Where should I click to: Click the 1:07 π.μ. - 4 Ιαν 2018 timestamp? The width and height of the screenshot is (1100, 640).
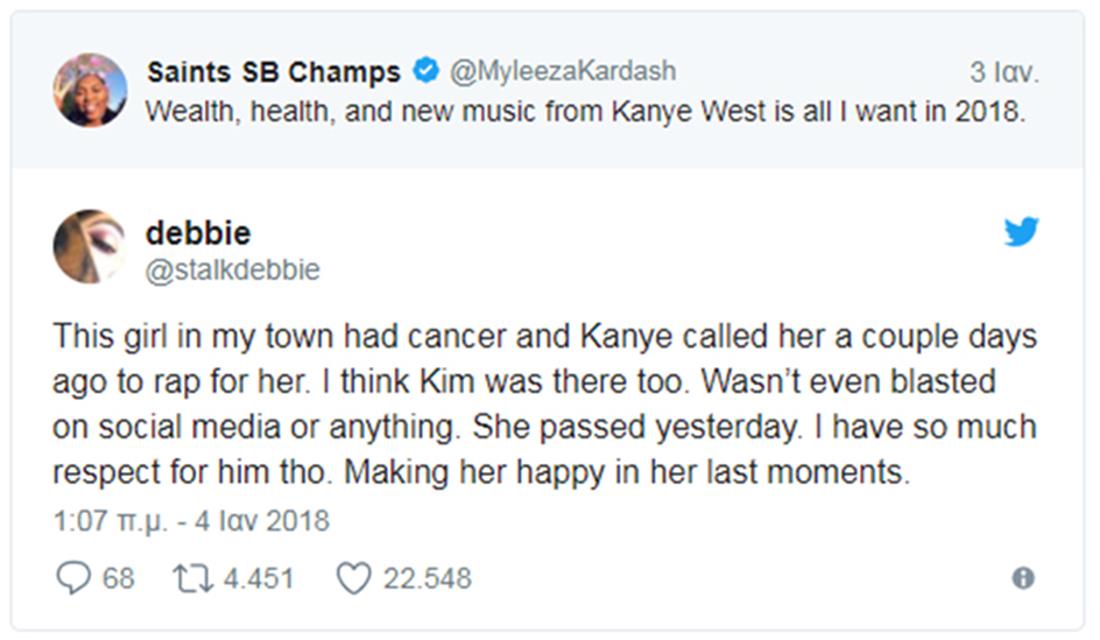pyautogui.click(x=190, y=521)
